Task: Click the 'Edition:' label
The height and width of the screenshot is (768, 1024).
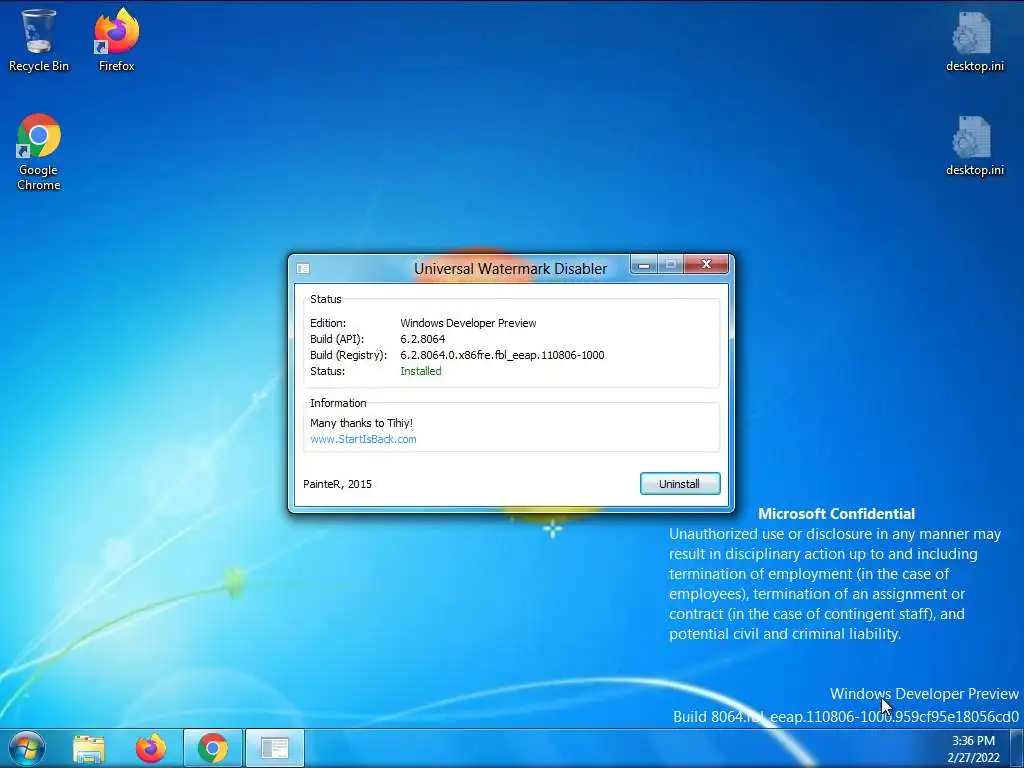Action: 328,323
